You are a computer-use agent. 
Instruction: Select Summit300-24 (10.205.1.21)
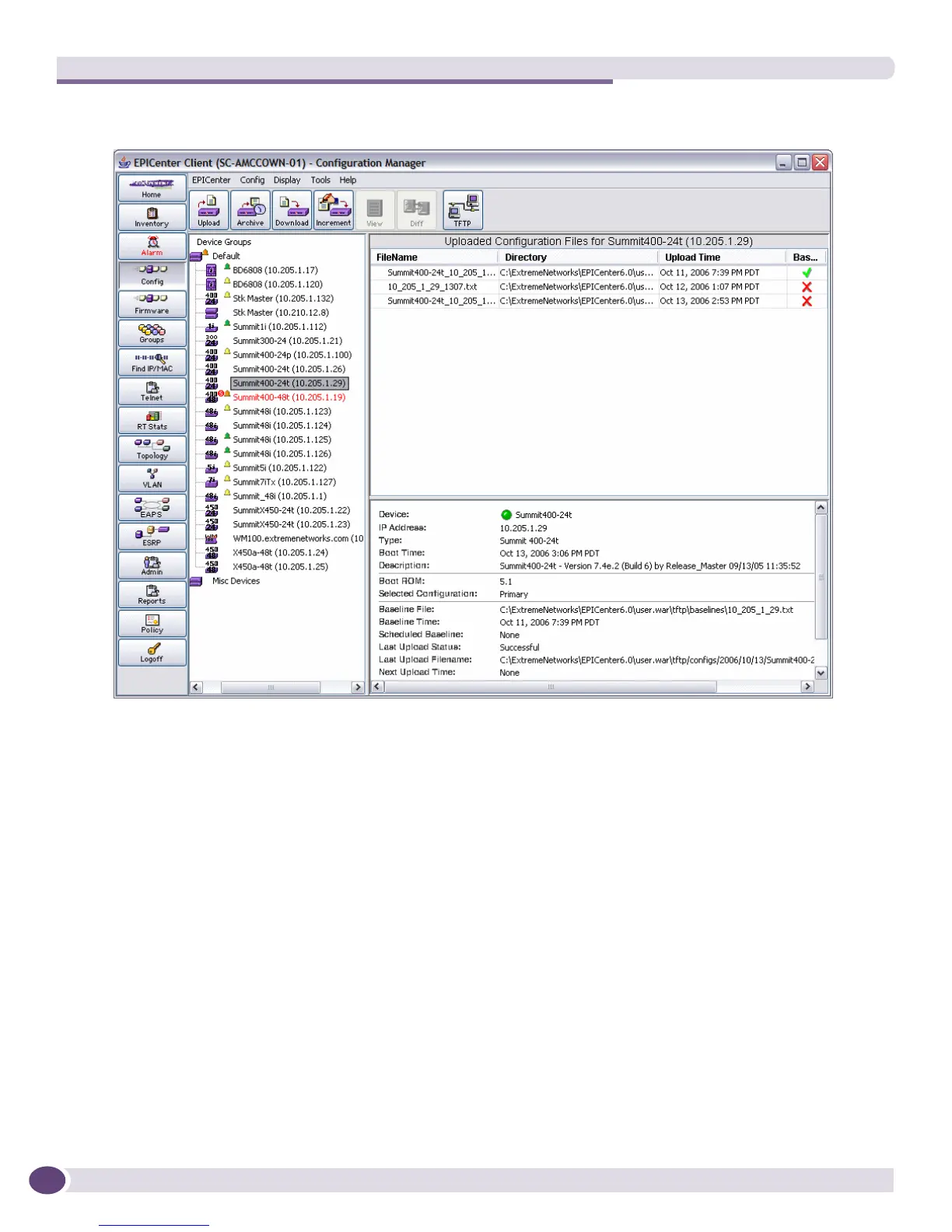tap(288, 341)
